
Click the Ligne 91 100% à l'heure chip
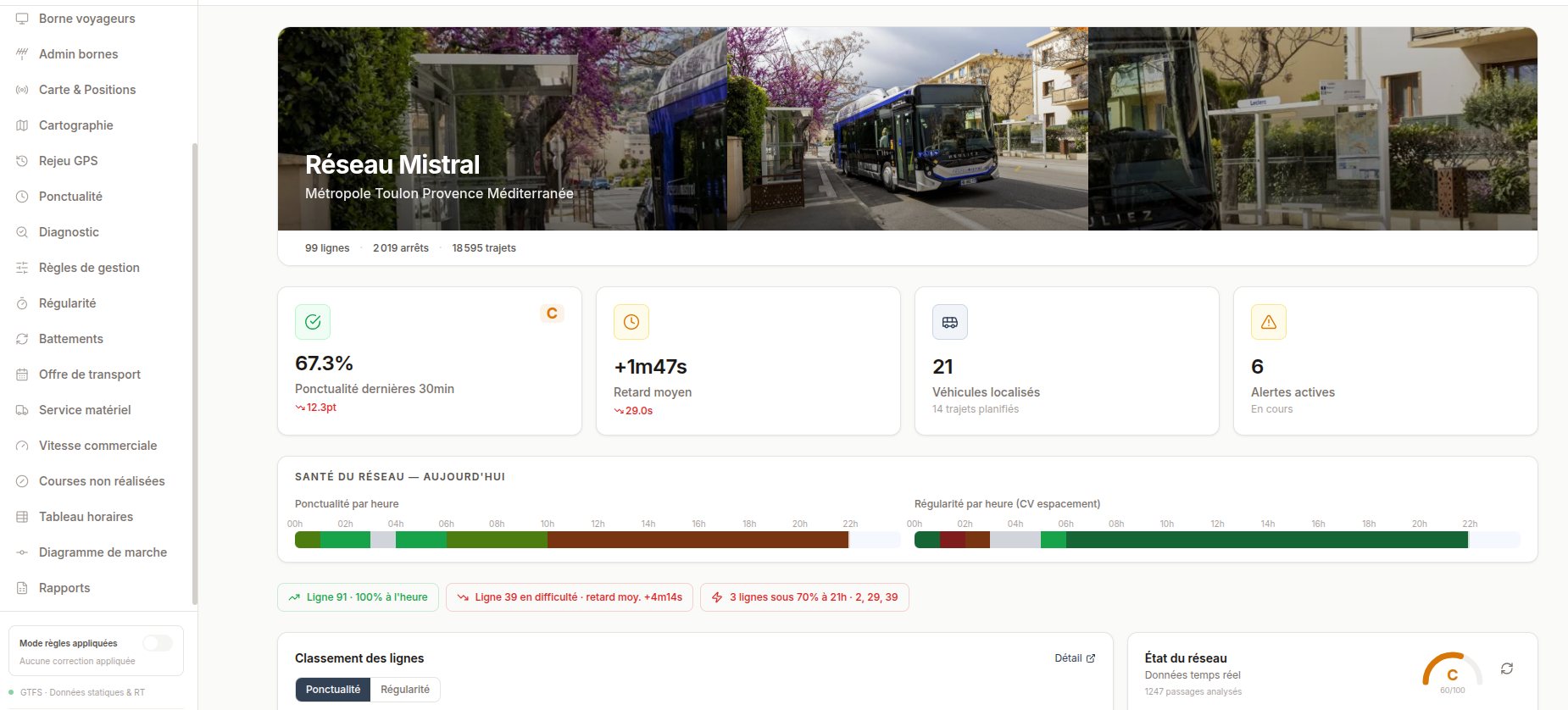[x=358, y=597]
